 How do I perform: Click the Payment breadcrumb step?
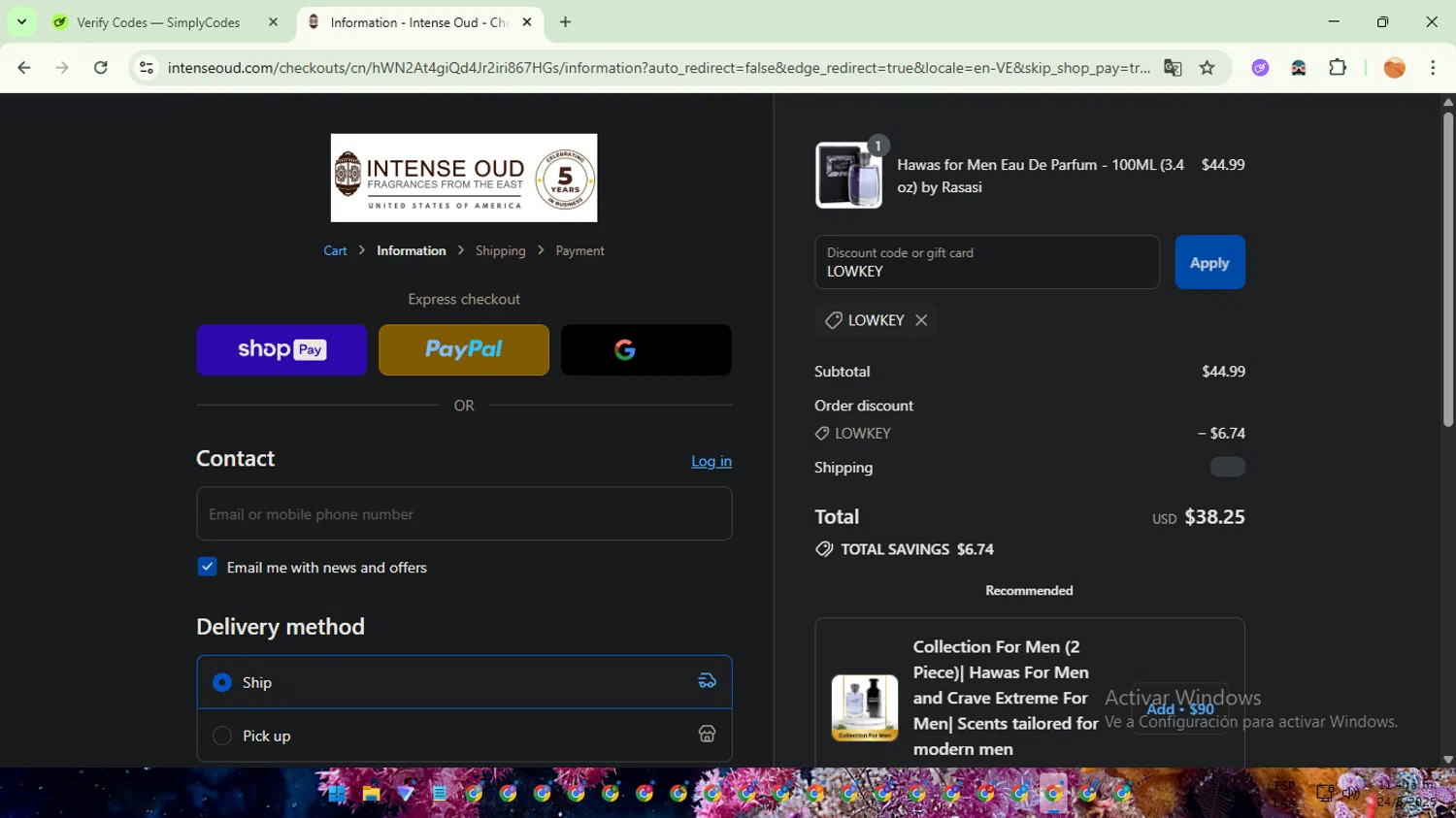579,250
